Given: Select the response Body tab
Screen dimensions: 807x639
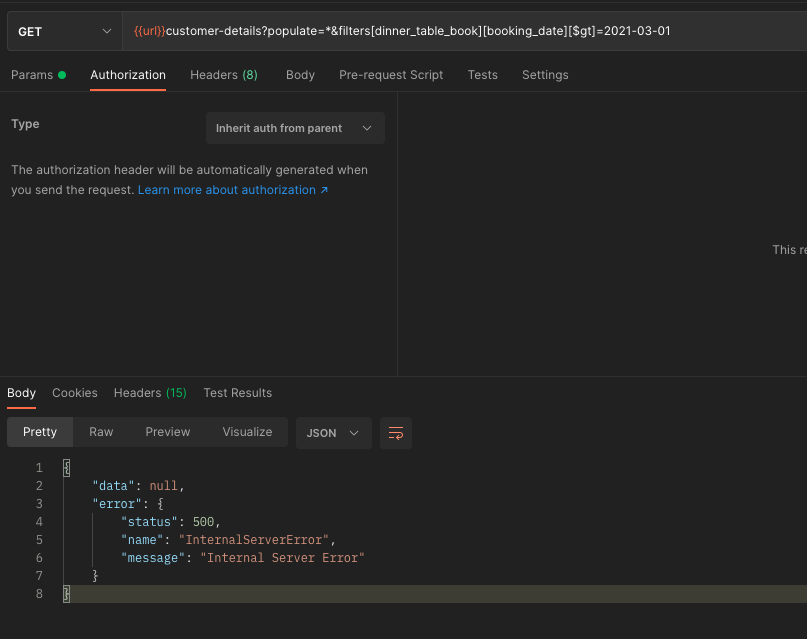Looking at the screenshot, I should (x=21, y=393).
